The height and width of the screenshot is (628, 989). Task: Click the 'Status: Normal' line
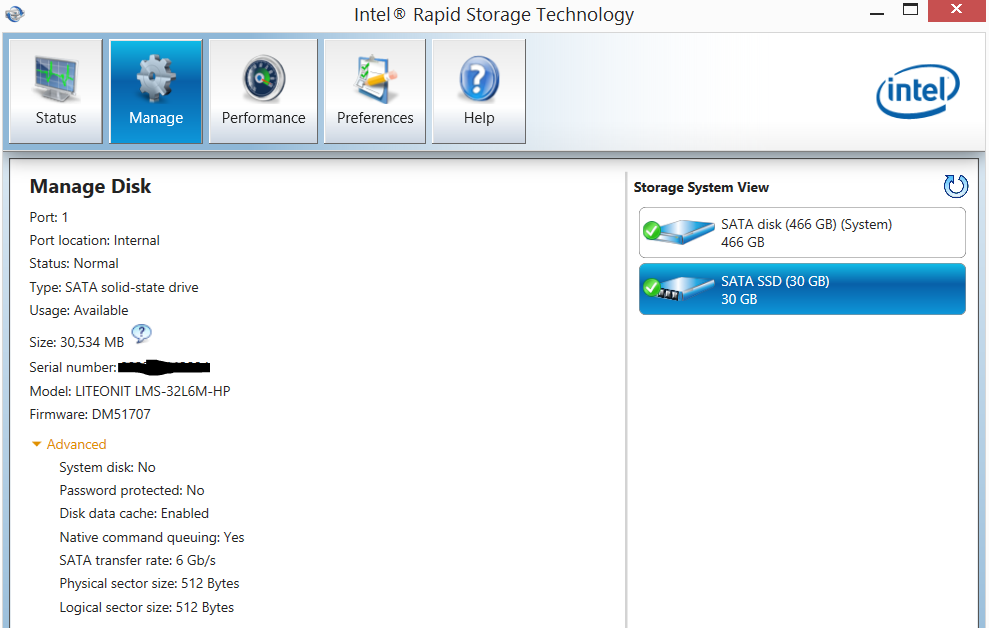(x=74, y=264)
